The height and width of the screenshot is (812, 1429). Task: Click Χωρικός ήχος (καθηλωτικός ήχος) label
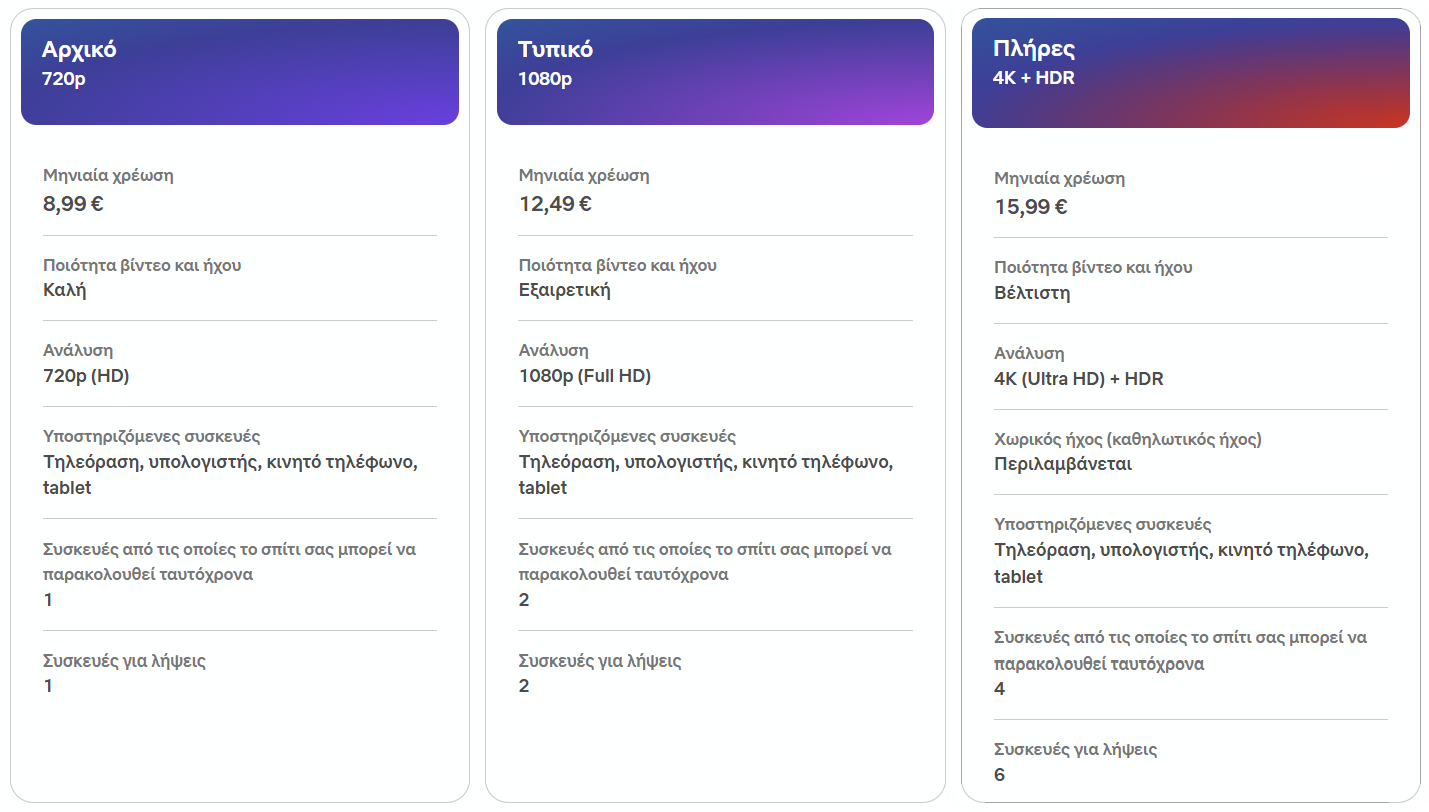(1128, 439)
